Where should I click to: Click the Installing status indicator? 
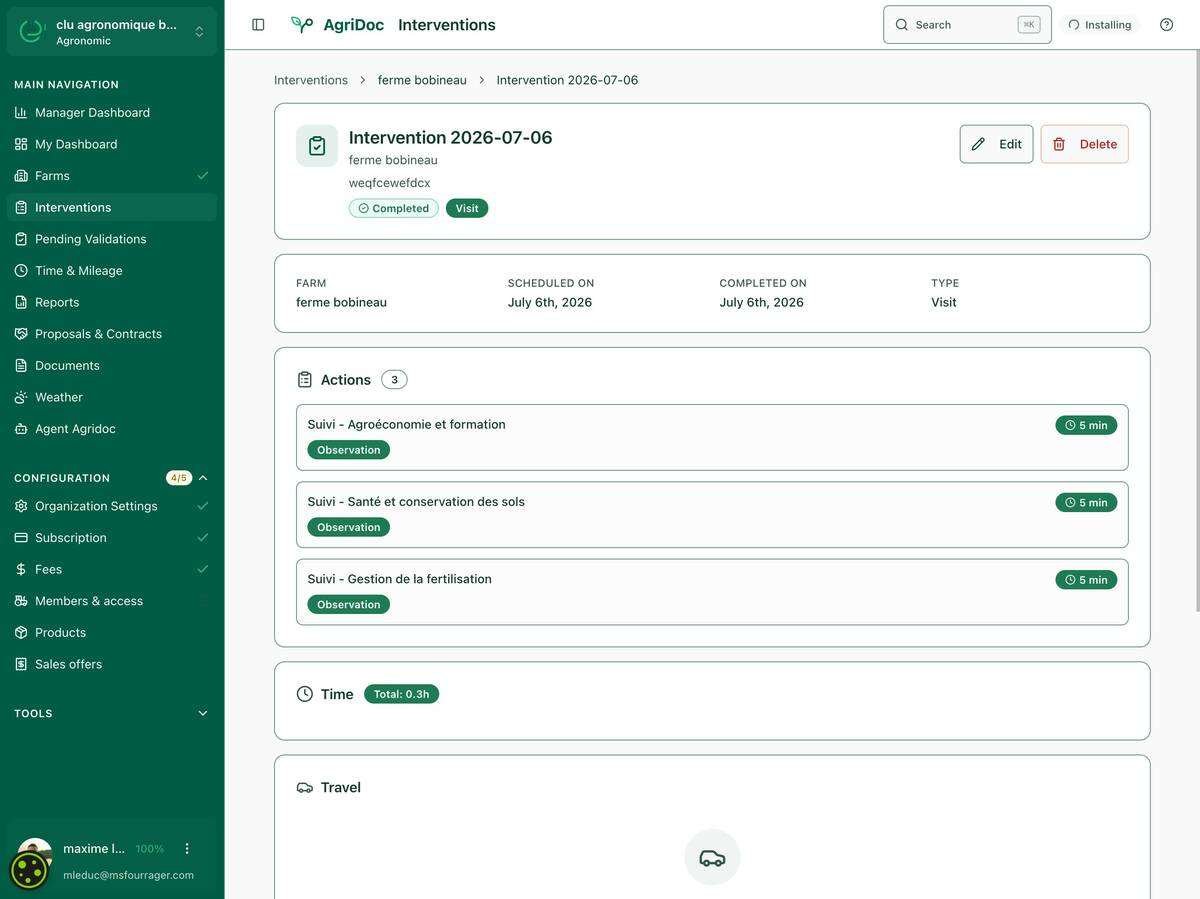click(1100, 25)
